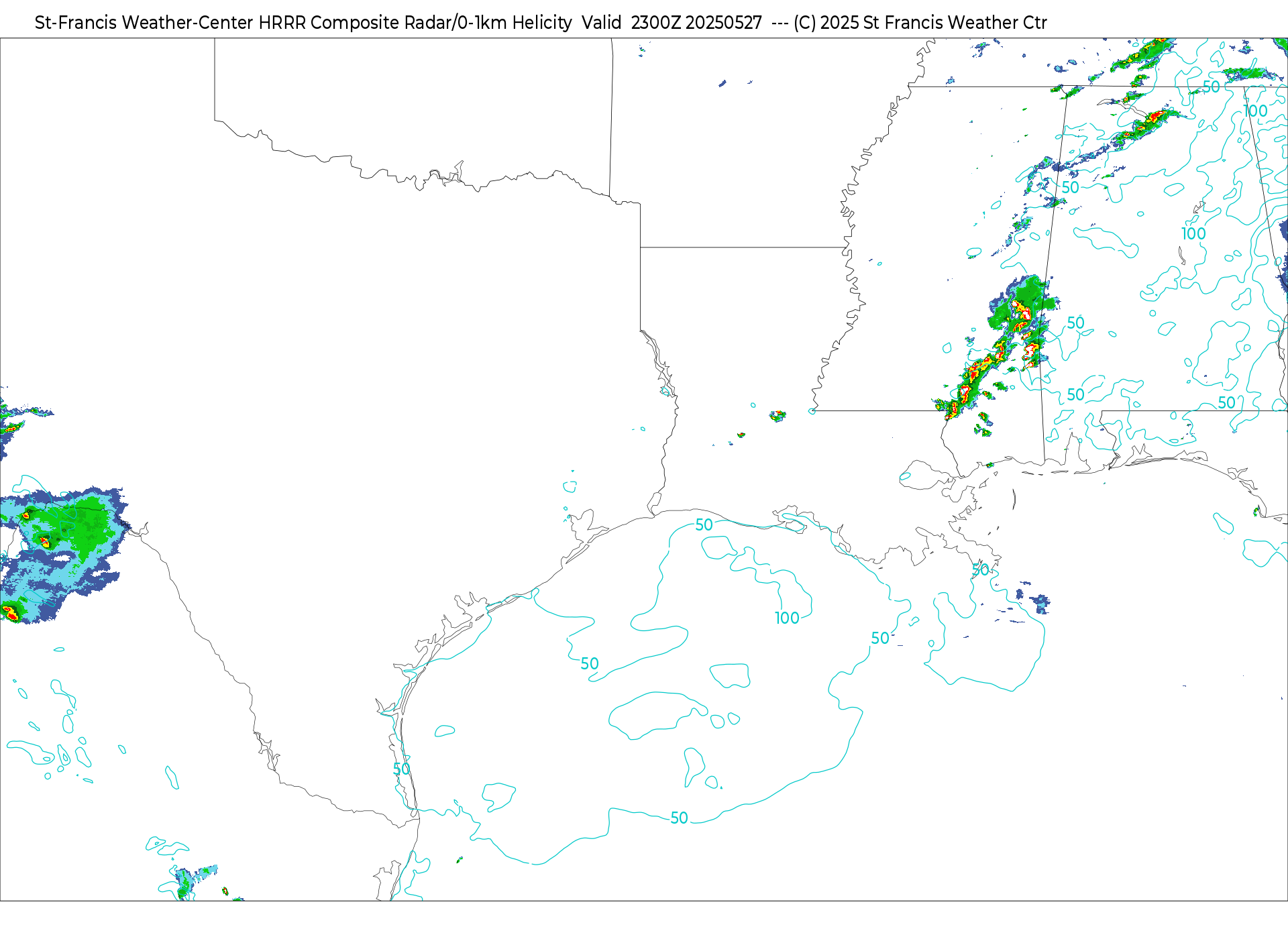Select the "Valid 2300Z 20250527" timestamp text
This screenshot has height=939, width=1288.
672,23
